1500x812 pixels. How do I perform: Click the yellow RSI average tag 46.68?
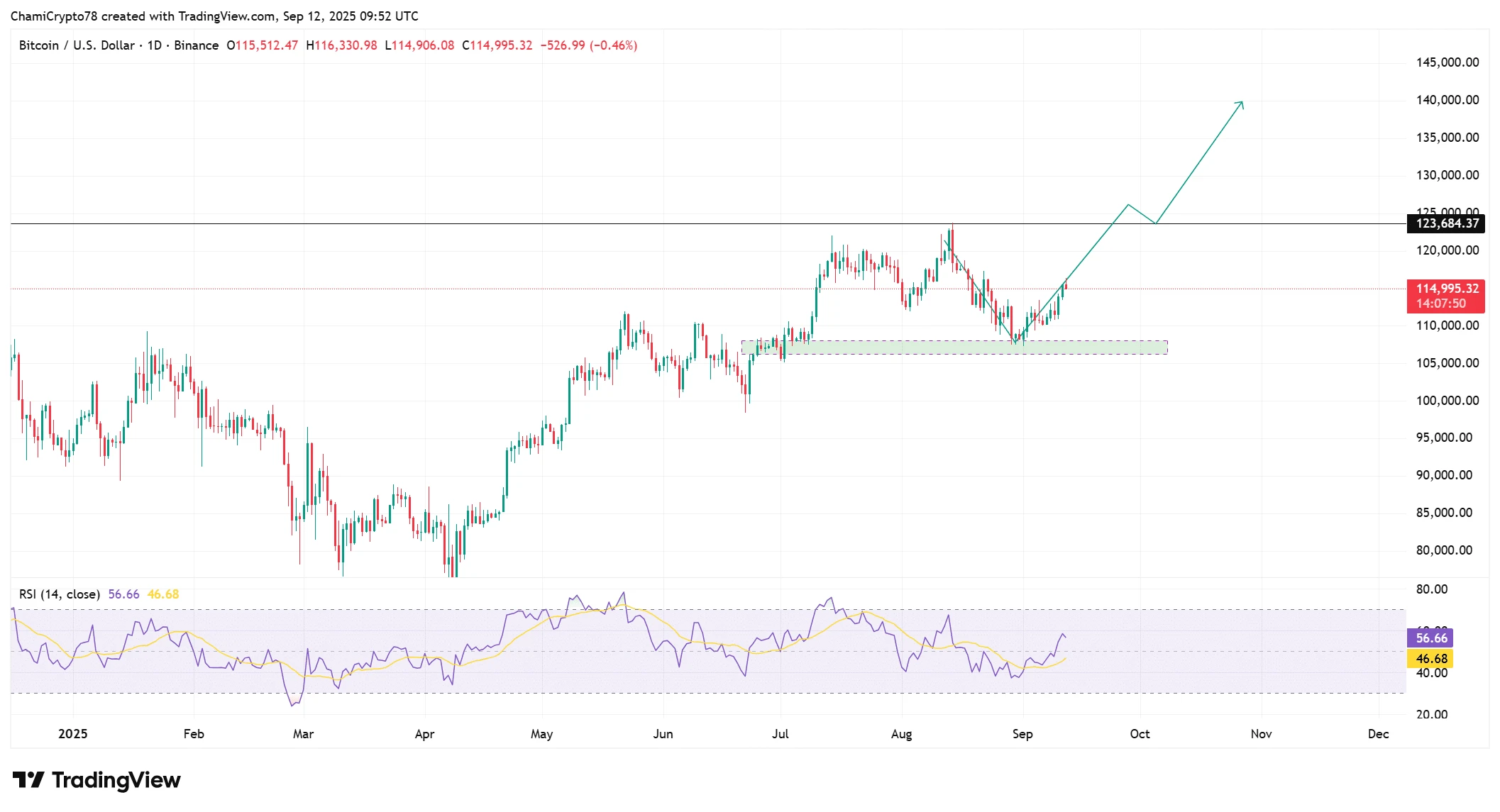[x=1430, y=659]
